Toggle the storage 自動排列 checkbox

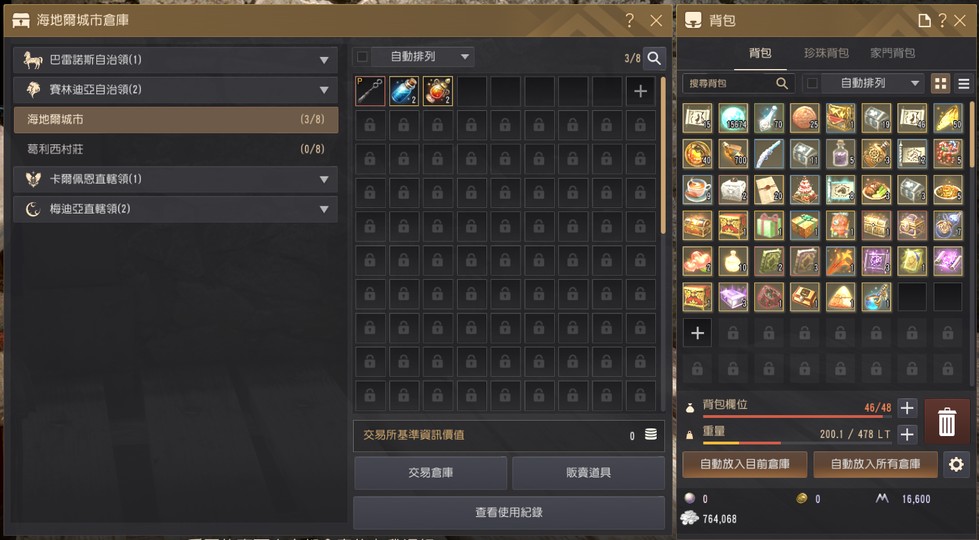click(x=362, y=57)
